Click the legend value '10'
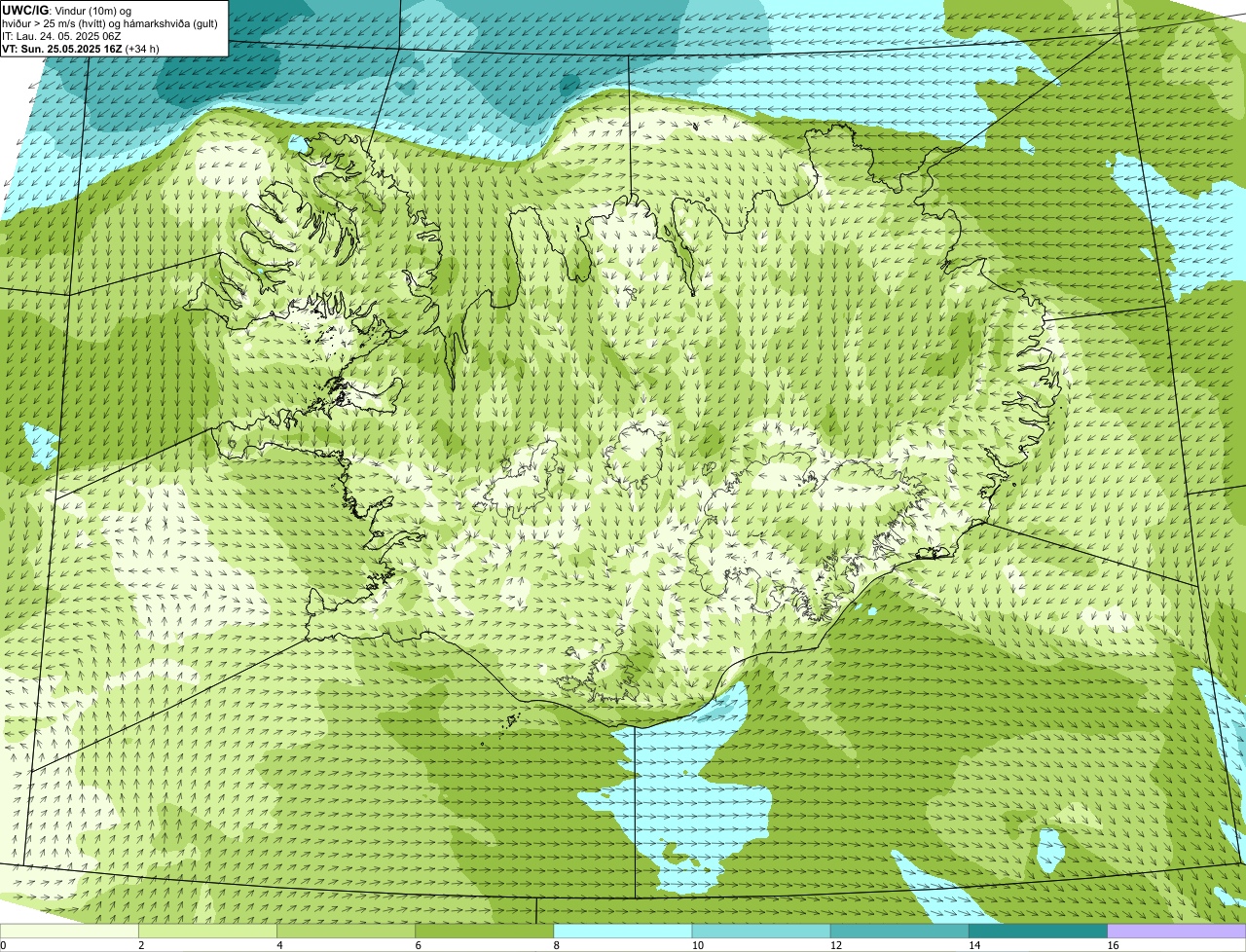The width and height of the screenshot is (1246, 952). click(698, 945)
